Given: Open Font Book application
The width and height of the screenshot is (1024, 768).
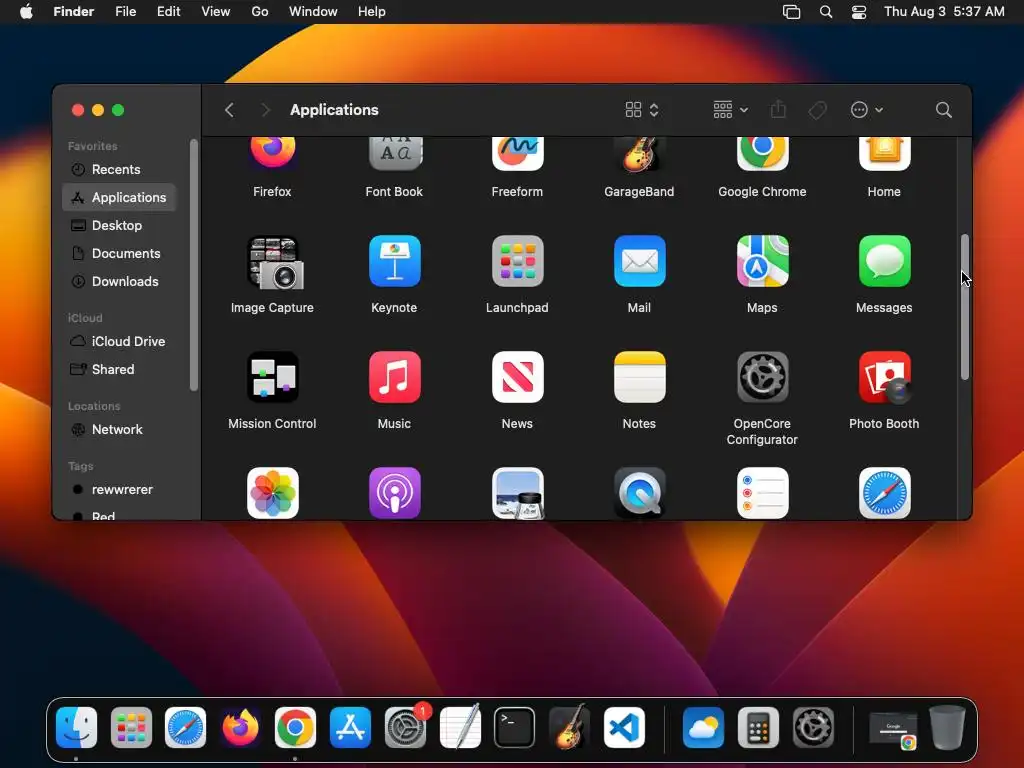Looking at the screenshot, I should [394, 153].
